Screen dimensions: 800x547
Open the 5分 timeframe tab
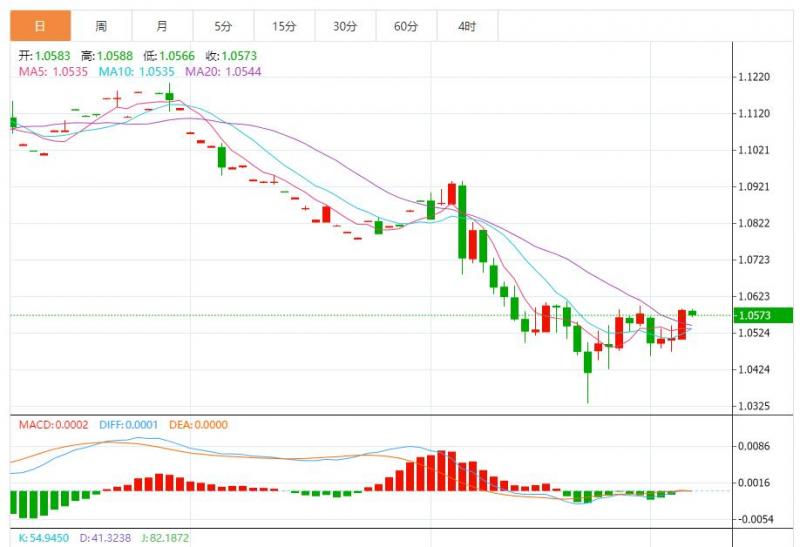tap(223, 26)
